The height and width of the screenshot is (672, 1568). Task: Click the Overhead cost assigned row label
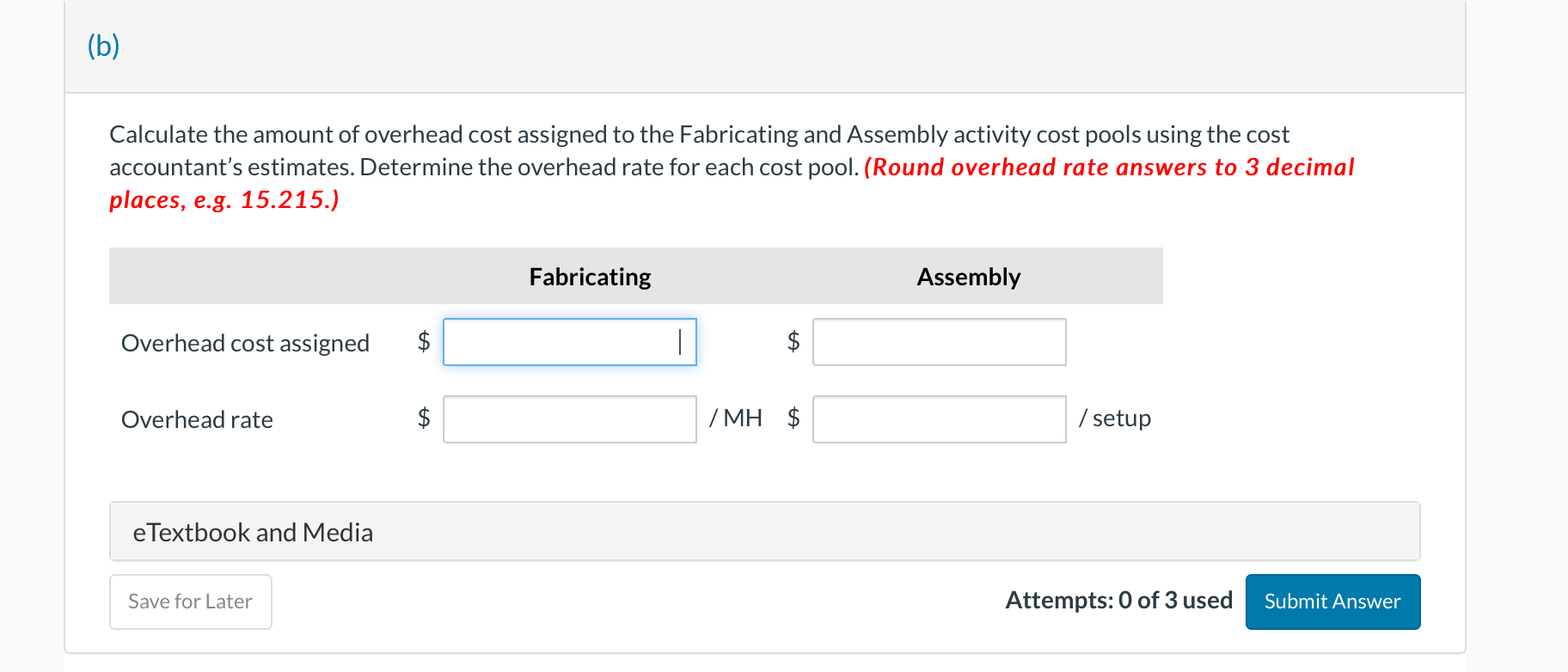[245, 343]
